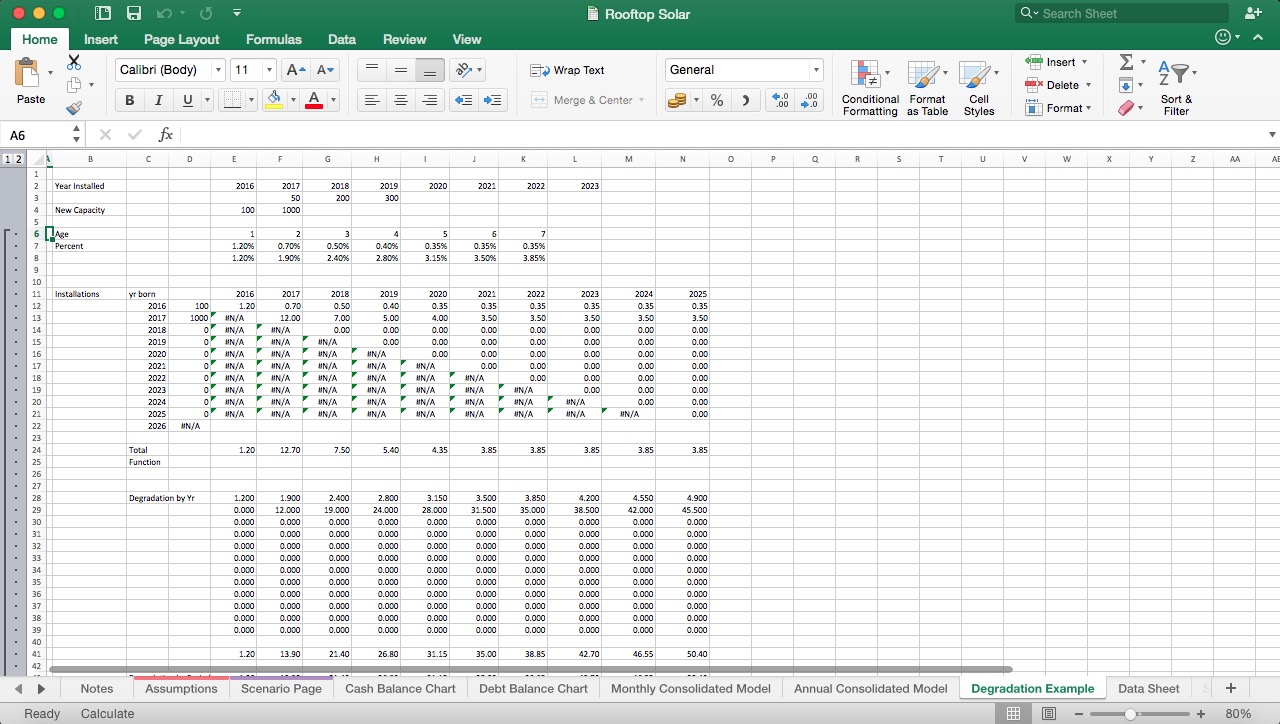Clear cell contents with the eraser icon
This screenshot has width=1280, height=724.
pyautogui.click(x=1128, y=108)
